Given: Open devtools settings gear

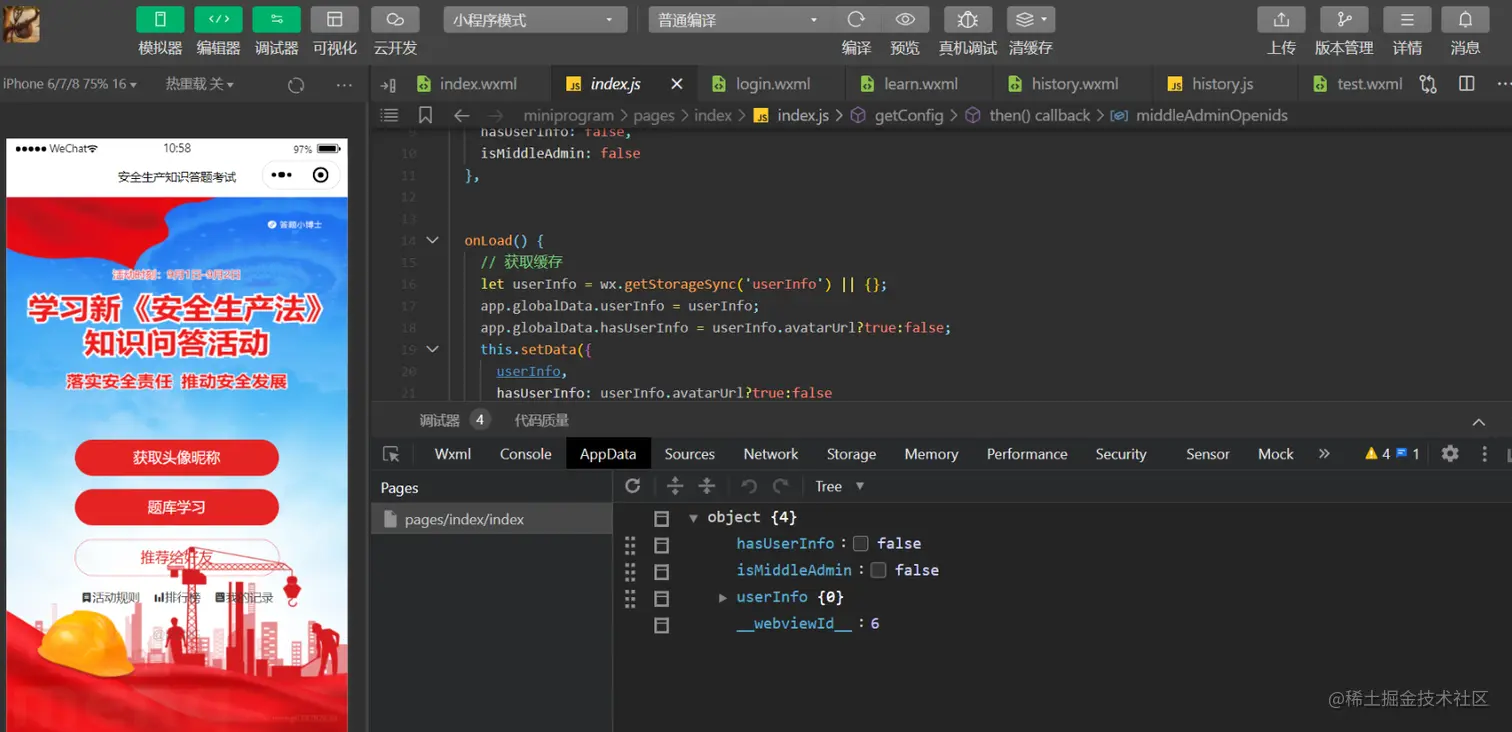Looking at the screenshot, I should [1450, 454].
